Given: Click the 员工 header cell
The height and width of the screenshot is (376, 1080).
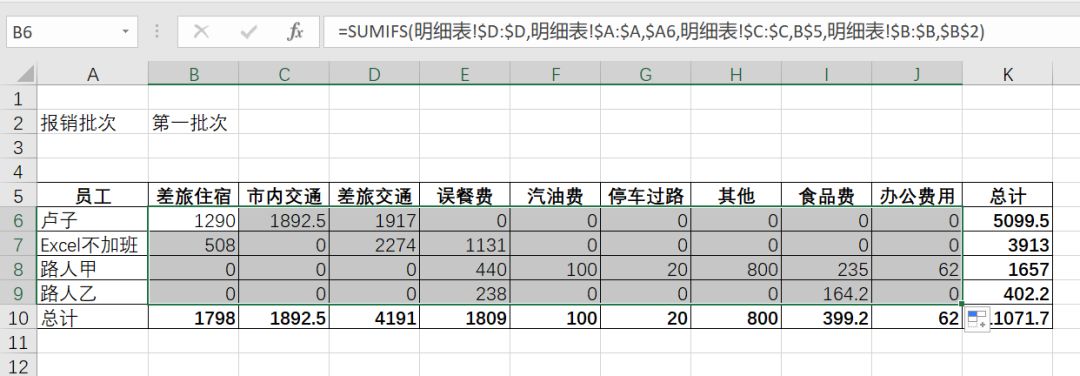Looking at the screenshot, I should point(92,196).
